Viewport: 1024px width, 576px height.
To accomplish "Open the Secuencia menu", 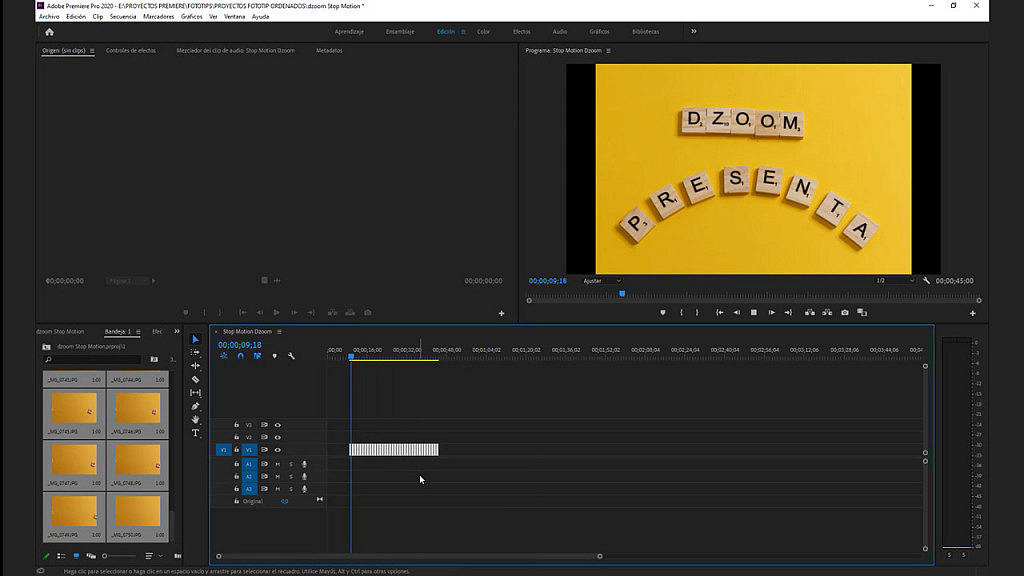I will click(x=123, y=17).
